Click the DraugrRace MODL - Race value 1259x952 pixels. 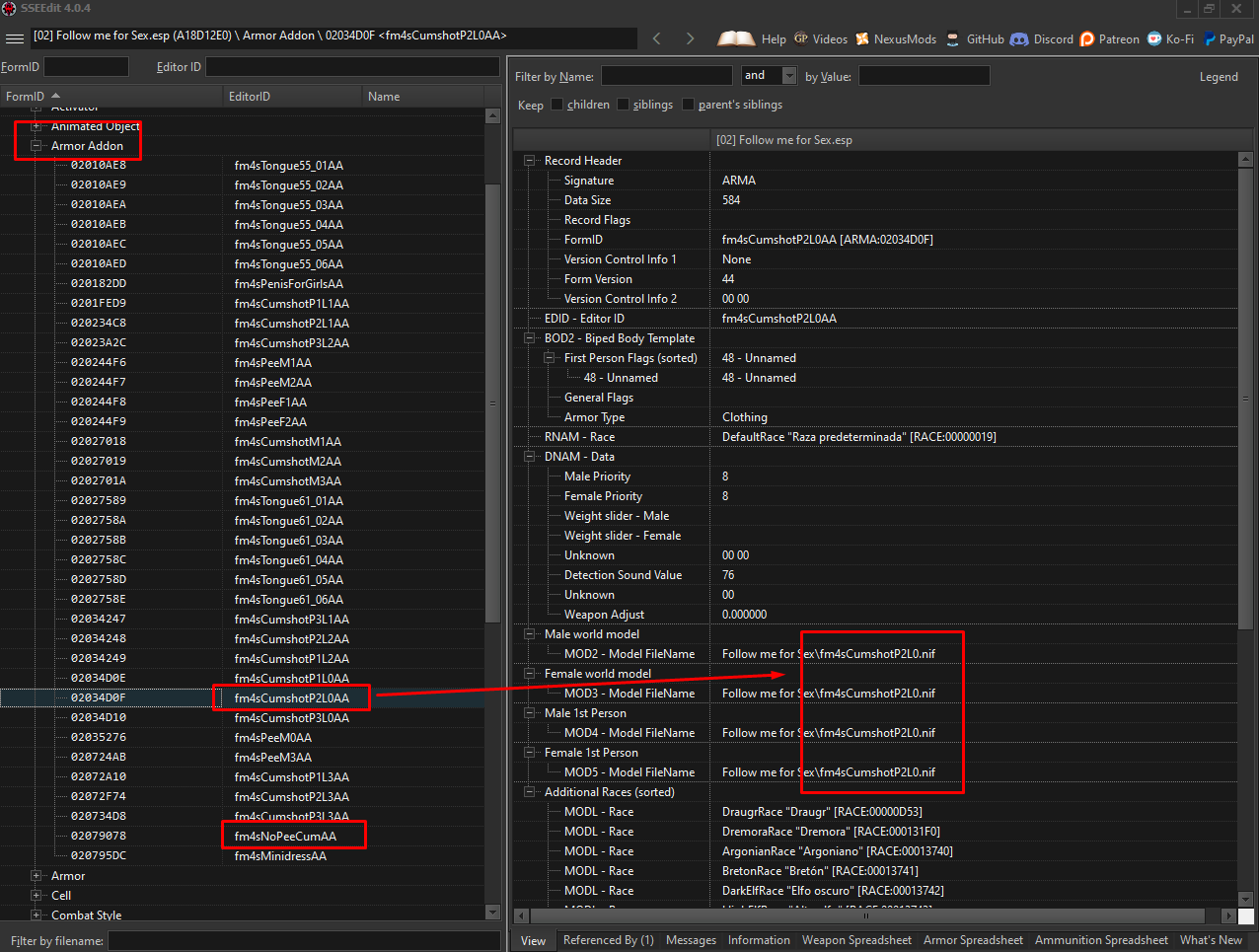pyautogui.click(x=822, y=812)
